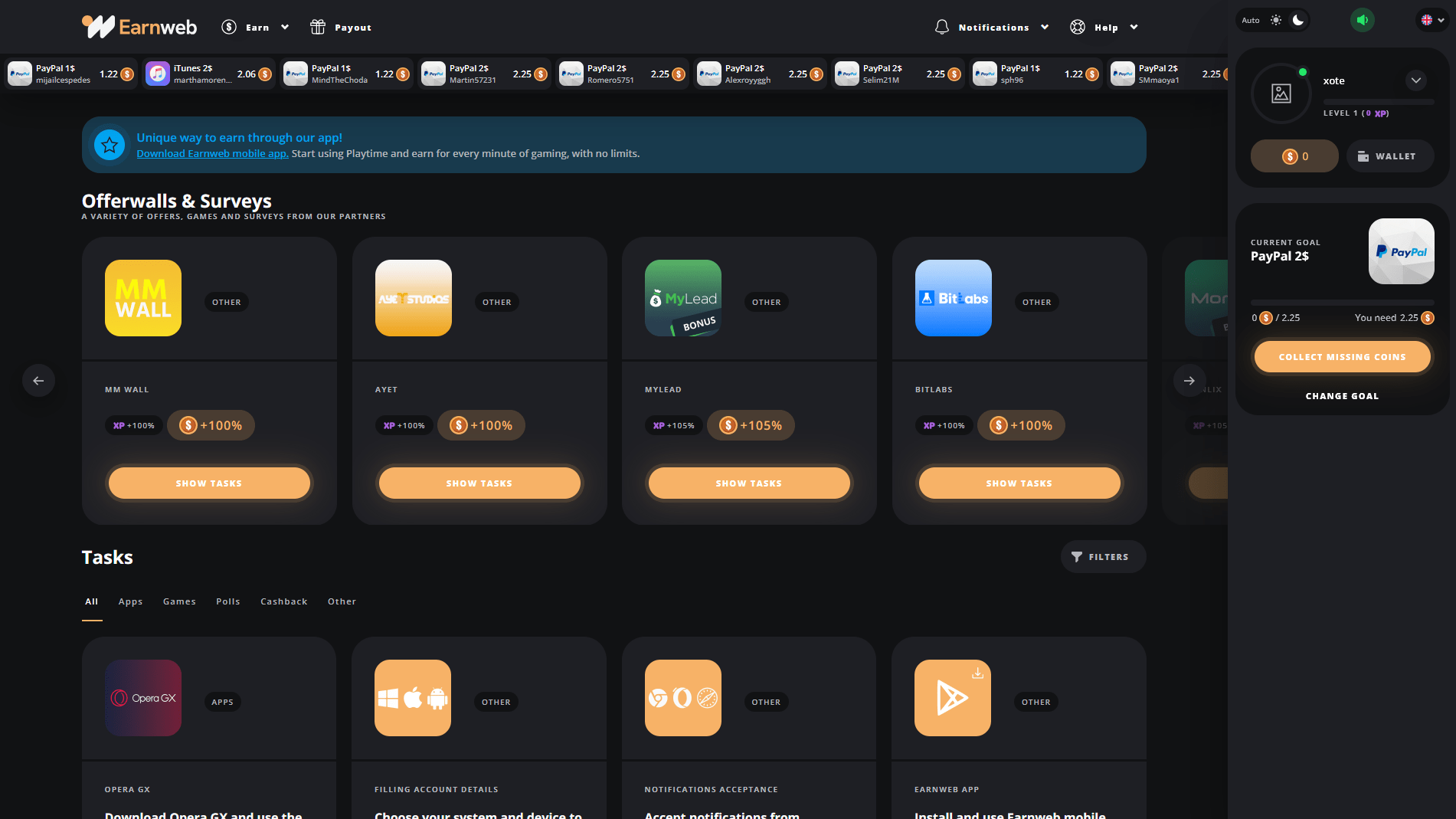This screenshot has width=1456, height=819.
Task: Click the PayPal 1$ payout by sph96
Action: (1036, 74)
